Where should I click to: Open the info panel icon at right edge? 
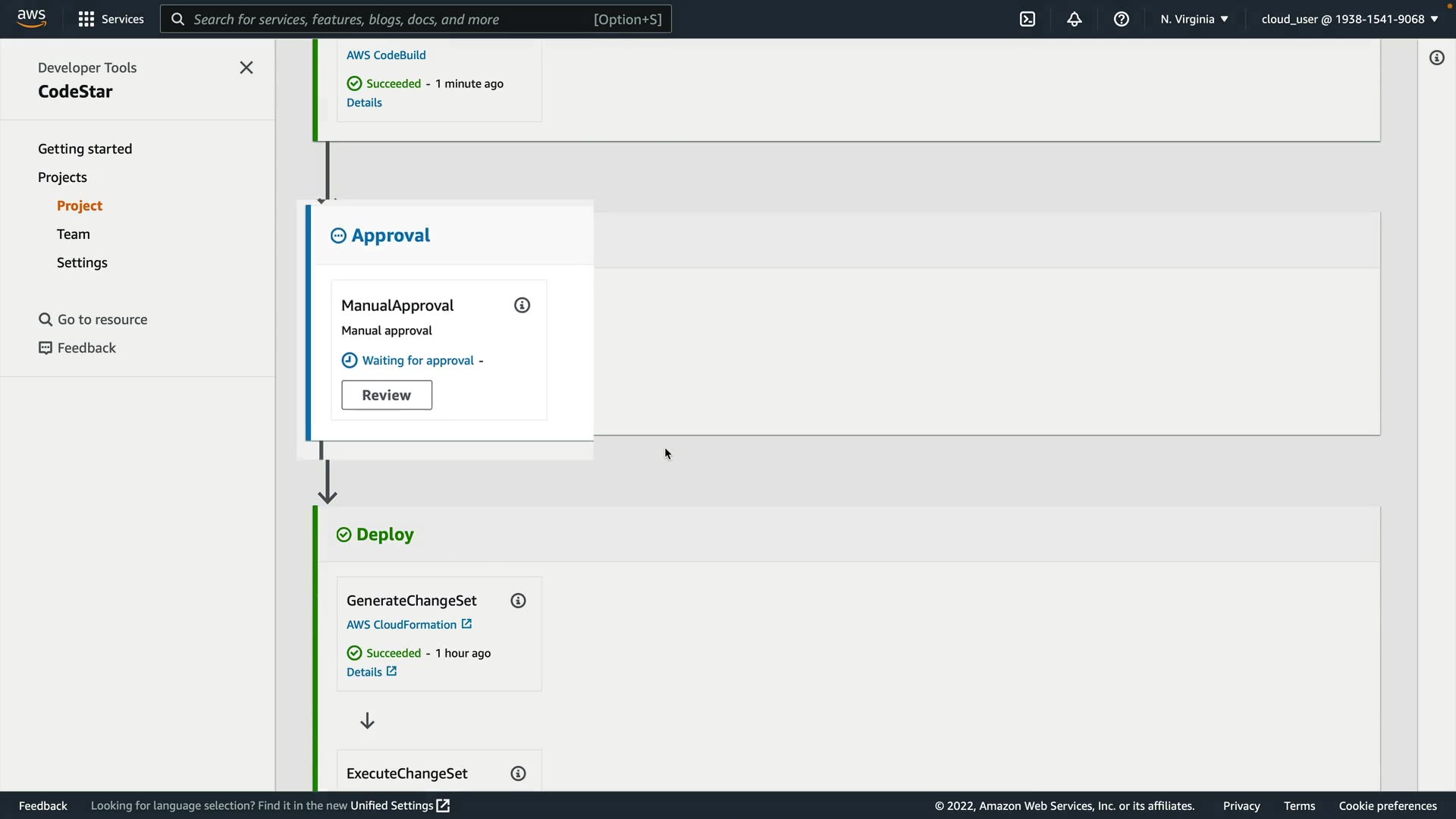click(x=1436, y=58)
